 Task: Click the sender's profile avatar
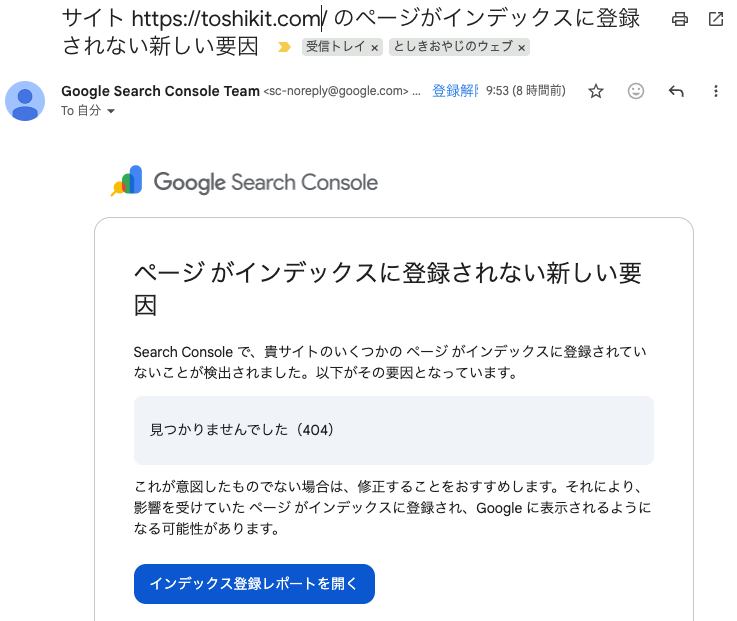[25, 100]
